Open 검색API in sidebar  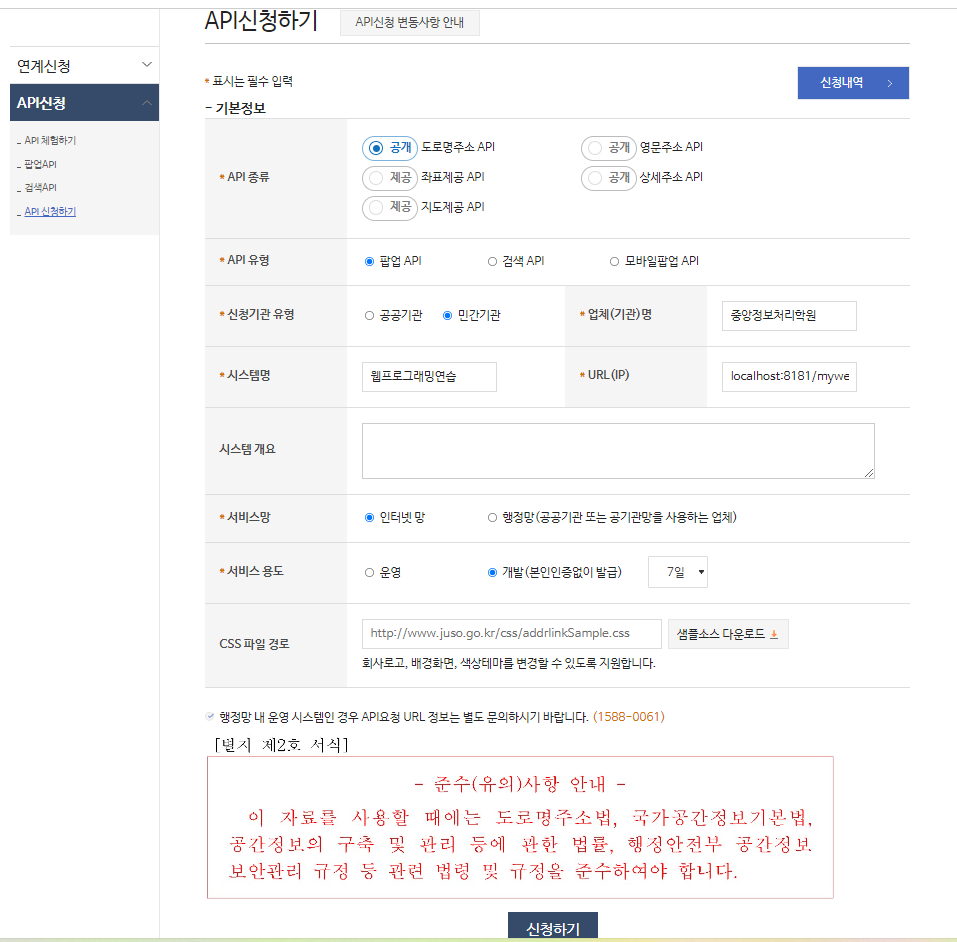40,187
